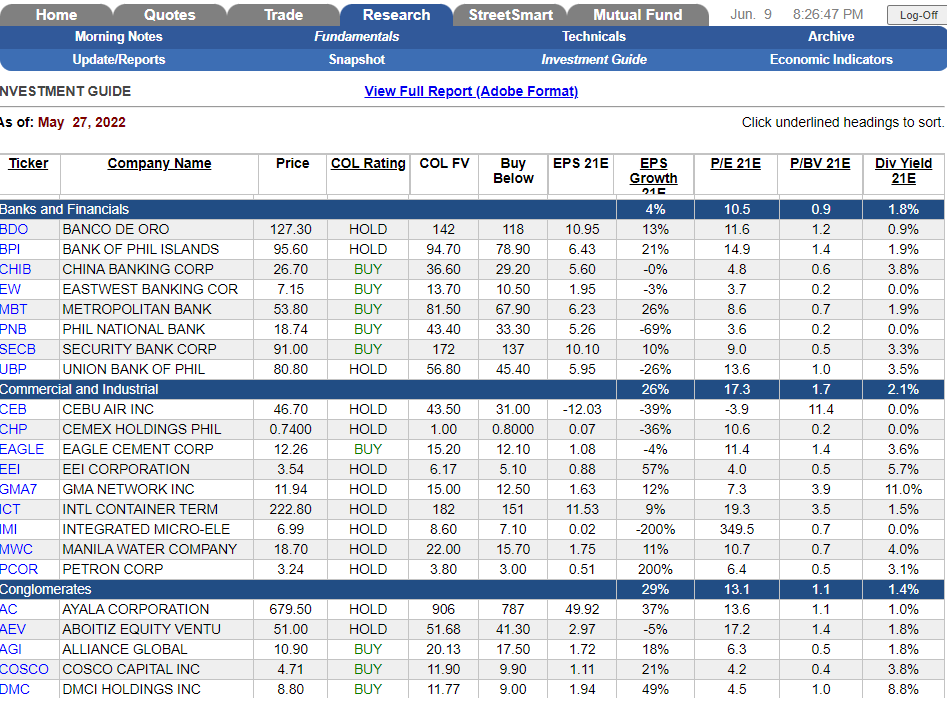Screen dimensions: 947x701
Task: Select Investment Guide menu item
Action: click(594, 59)
